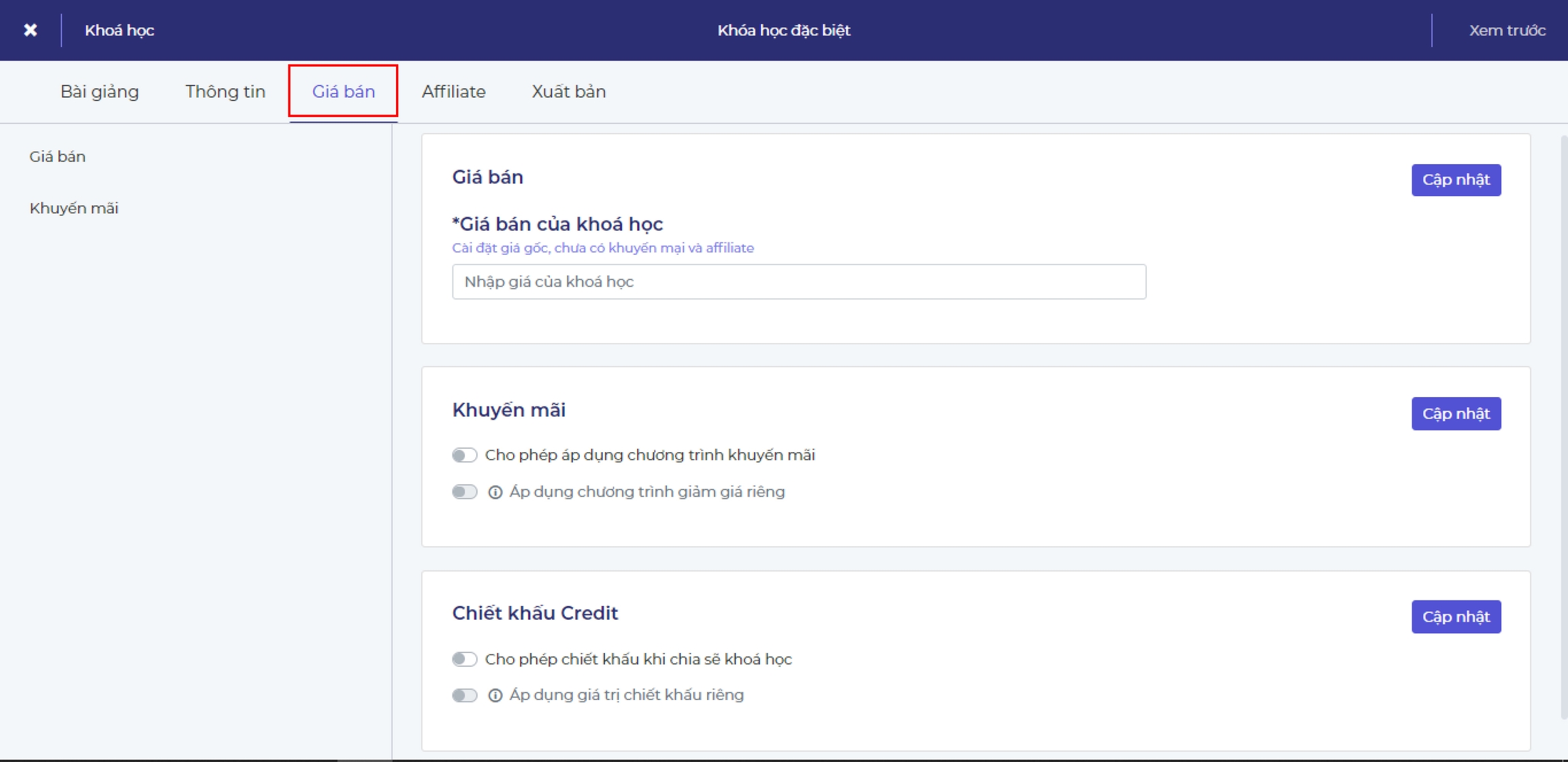Image resolution: width=1568 pixels, height=762 pixels.
Task: Click info icon beside giảm giá riêng
Action: pos(495,492)
